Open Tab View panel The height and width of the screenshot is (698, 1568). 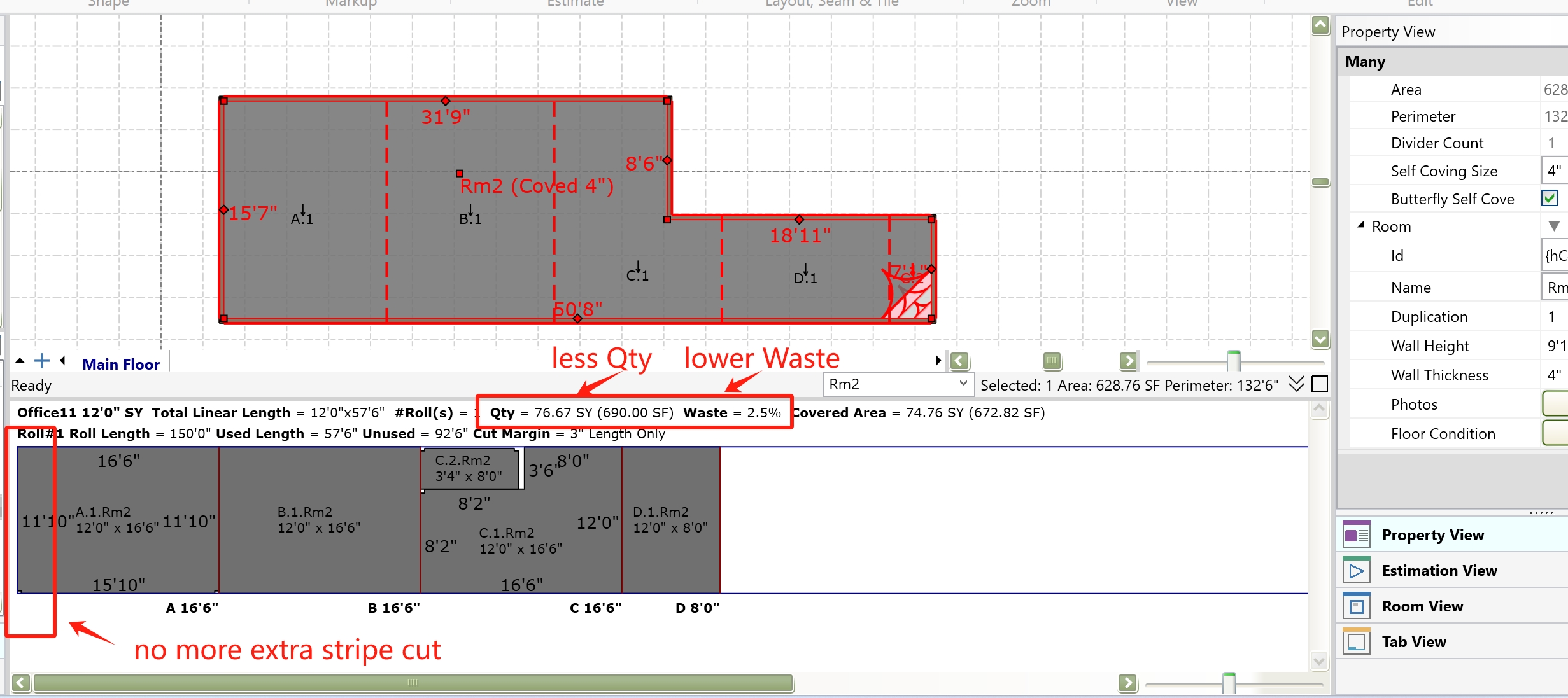pyautogui.click(x=1413, y=642)
